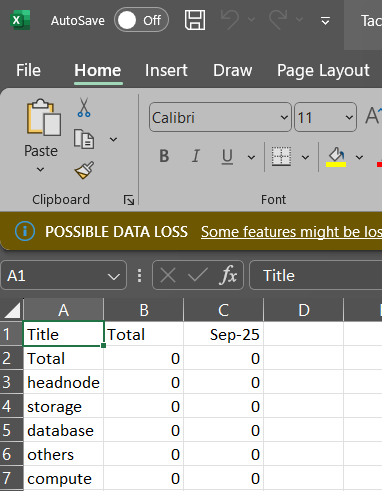The height and width of the screenshot is (491, 382).
Task: Open the Redo history dropdown
Action: (300, 20)
